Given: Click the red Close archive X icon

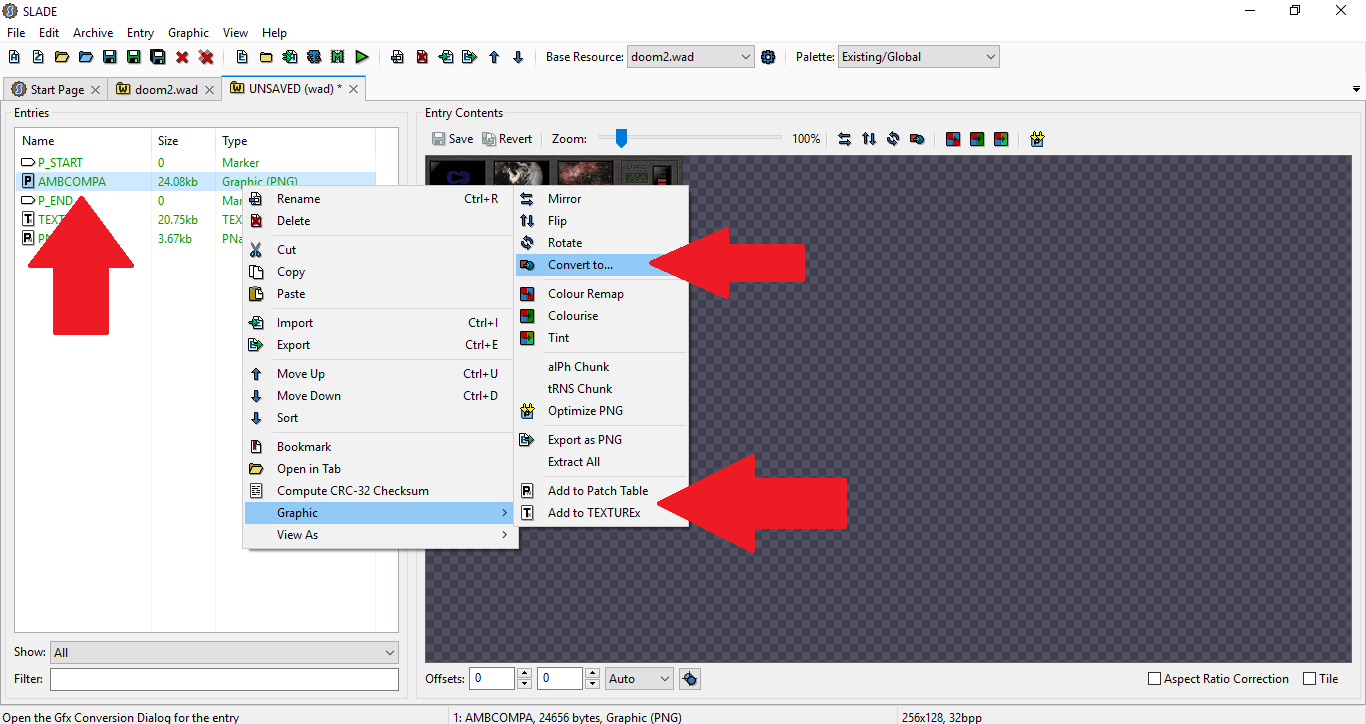Looking at the screenshot, I should [x=182, y=57].
